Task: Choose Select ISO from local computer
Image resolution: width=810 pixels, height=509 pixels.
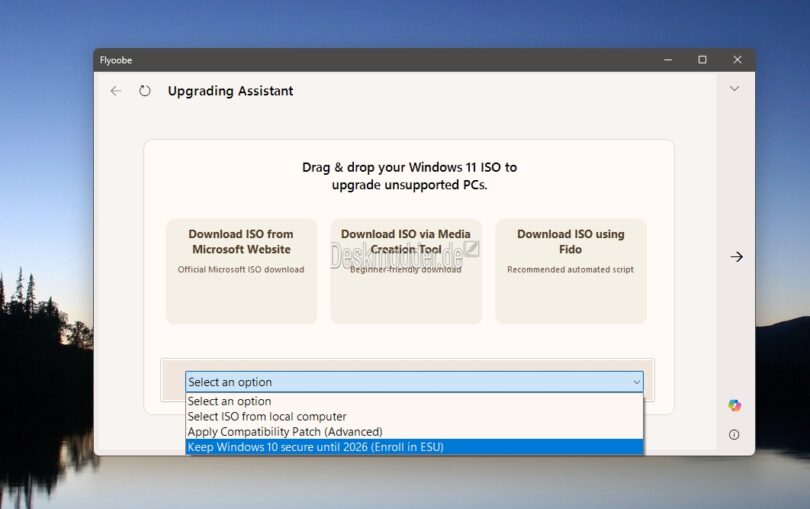Action: tap(267, 417)
